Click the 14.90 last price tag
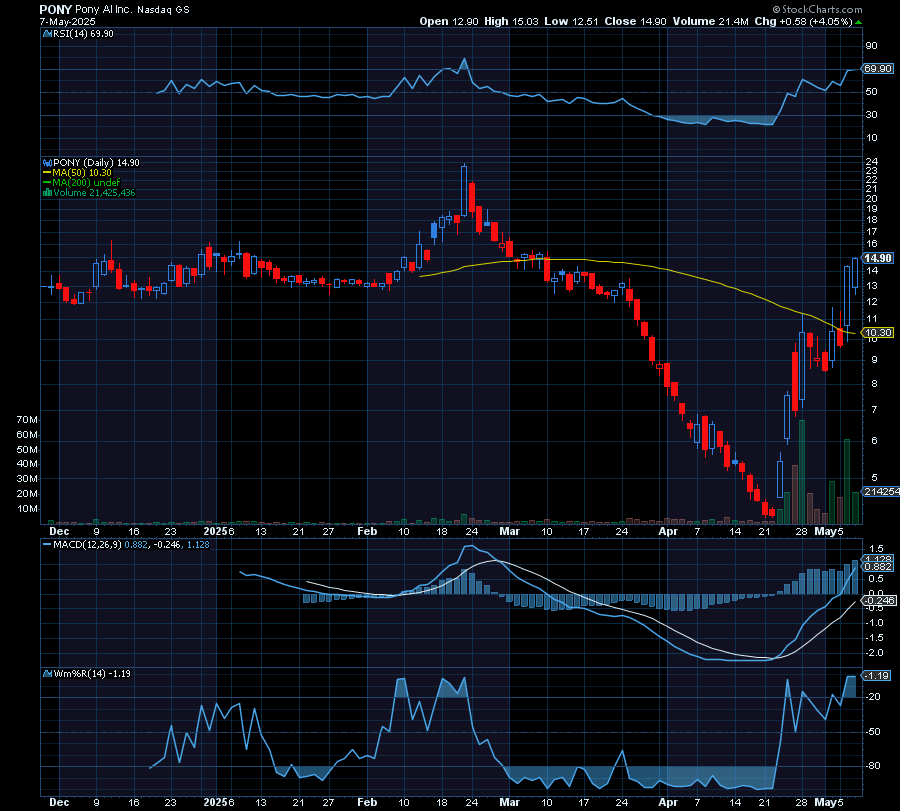Screen dimensions: 900x811 (877, 258)
